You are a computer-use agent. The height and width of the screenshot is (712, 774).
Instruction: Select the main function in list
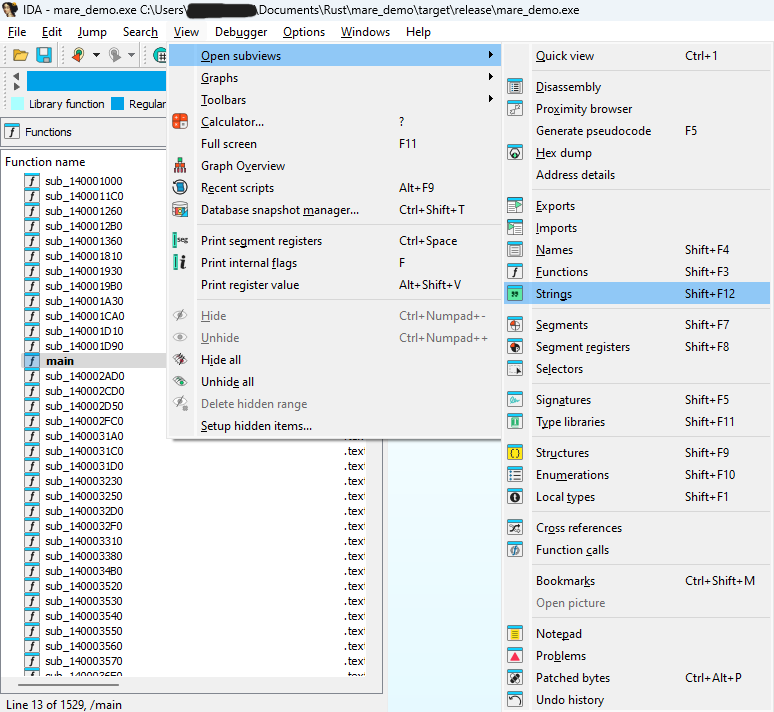pos(60,361)
